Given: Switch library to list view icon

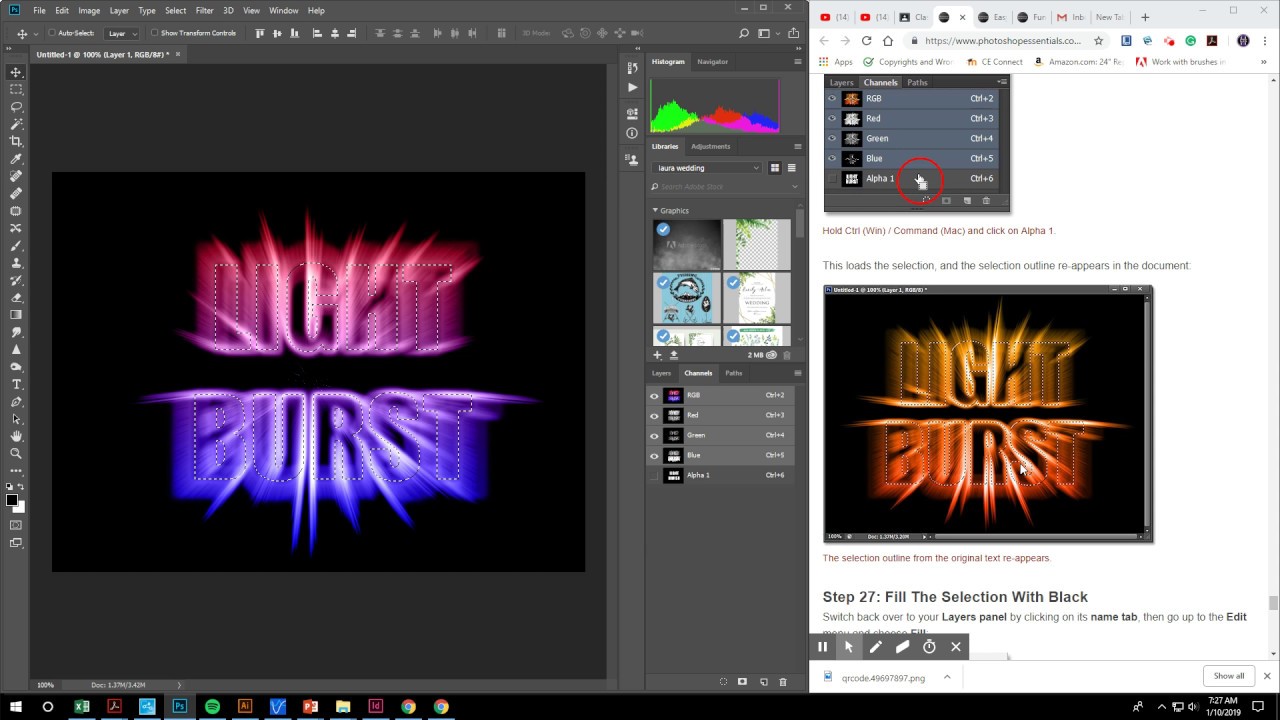Looking at the screenshot, I should tap(792, 168).
